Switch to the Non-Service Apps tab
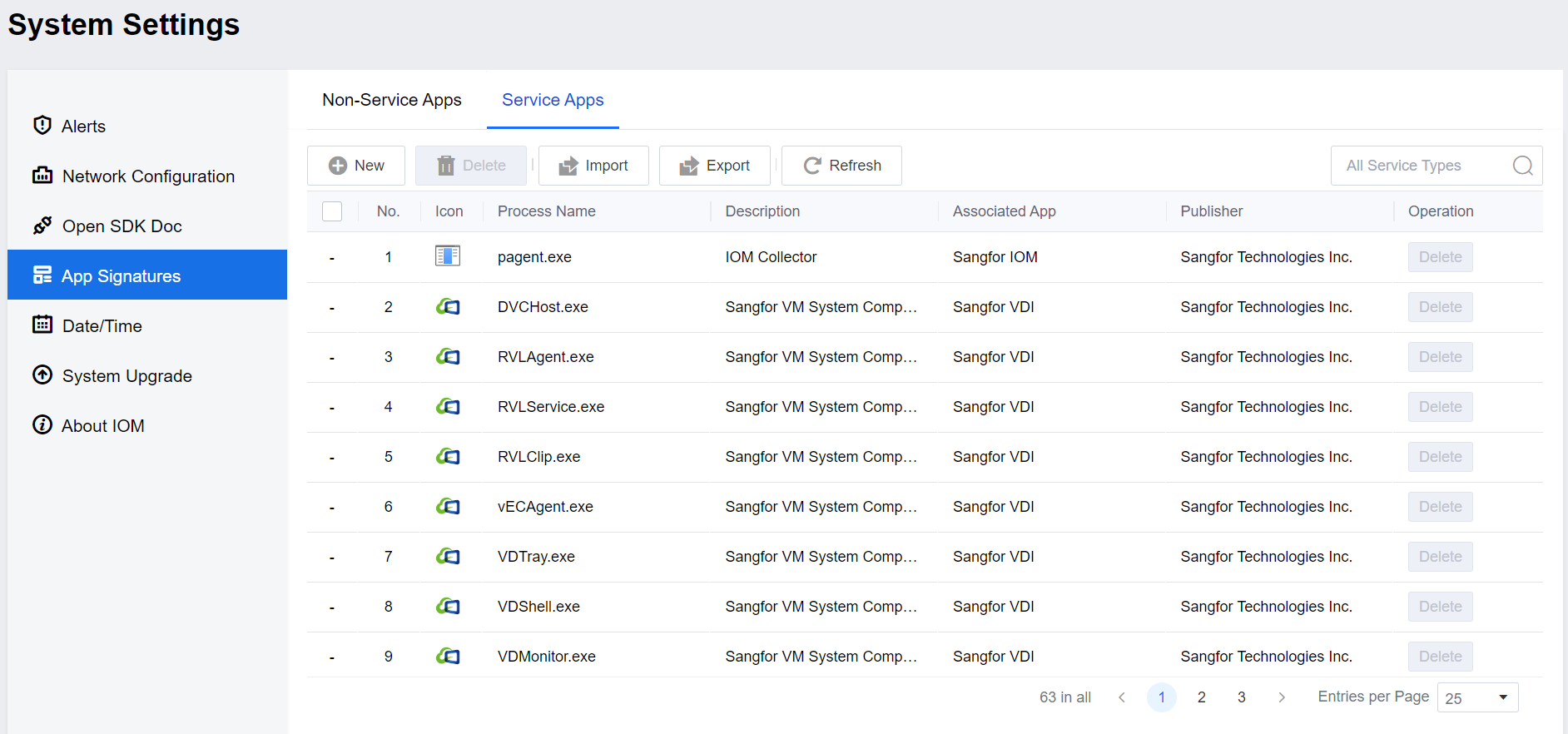Viewport: 1568px width, 734px height. tap(392, 100)
